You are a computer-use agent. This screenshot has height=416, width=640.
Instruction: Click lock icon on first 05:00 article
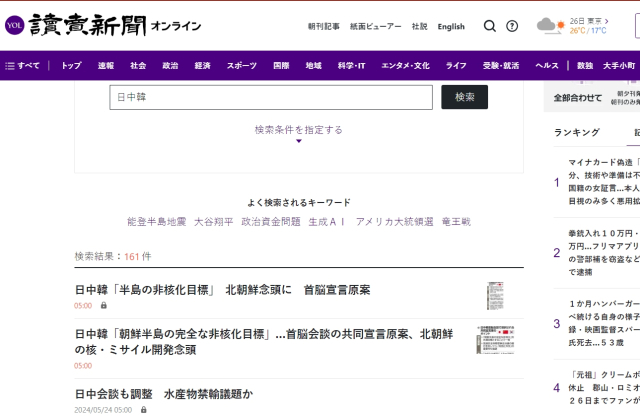(104, 305)
